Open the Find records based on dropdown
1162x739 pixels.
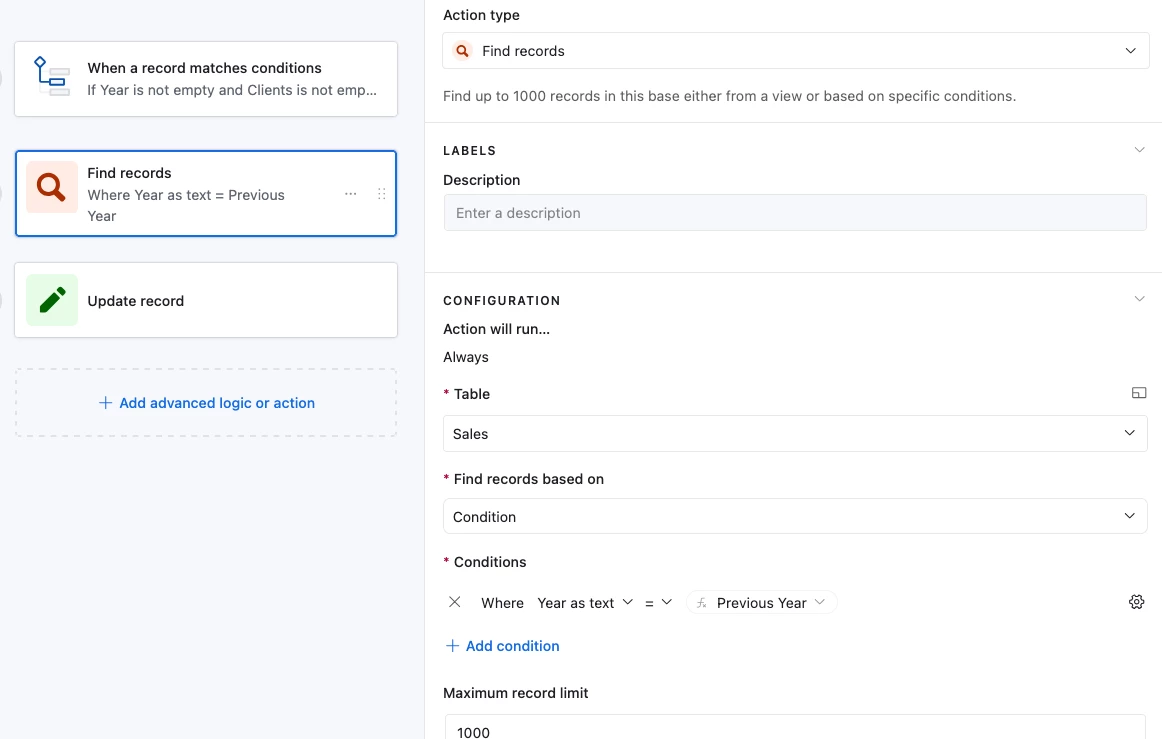pos(795,517)
